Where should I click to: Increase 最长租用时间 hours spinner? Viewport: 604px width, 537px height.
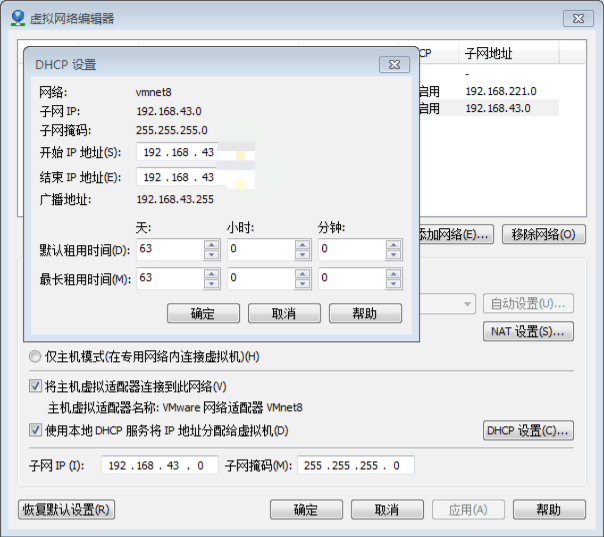pos(302,273)
